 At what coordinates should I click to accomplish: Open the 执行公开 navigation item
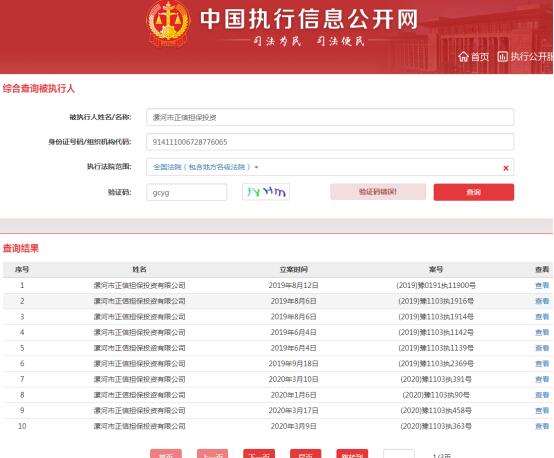pyautogui.click(x=532, y=57)
